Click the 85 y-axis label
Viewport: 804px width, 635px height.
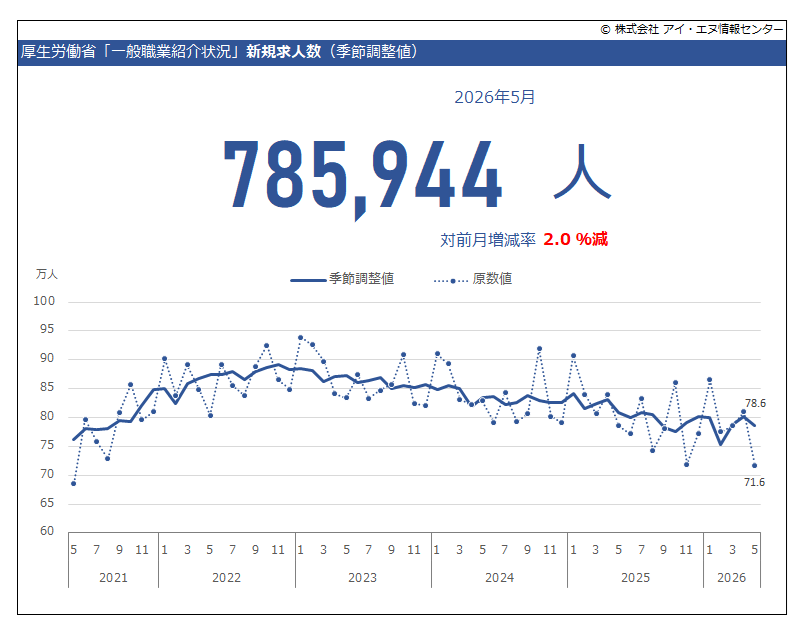[x=47, y=387]
